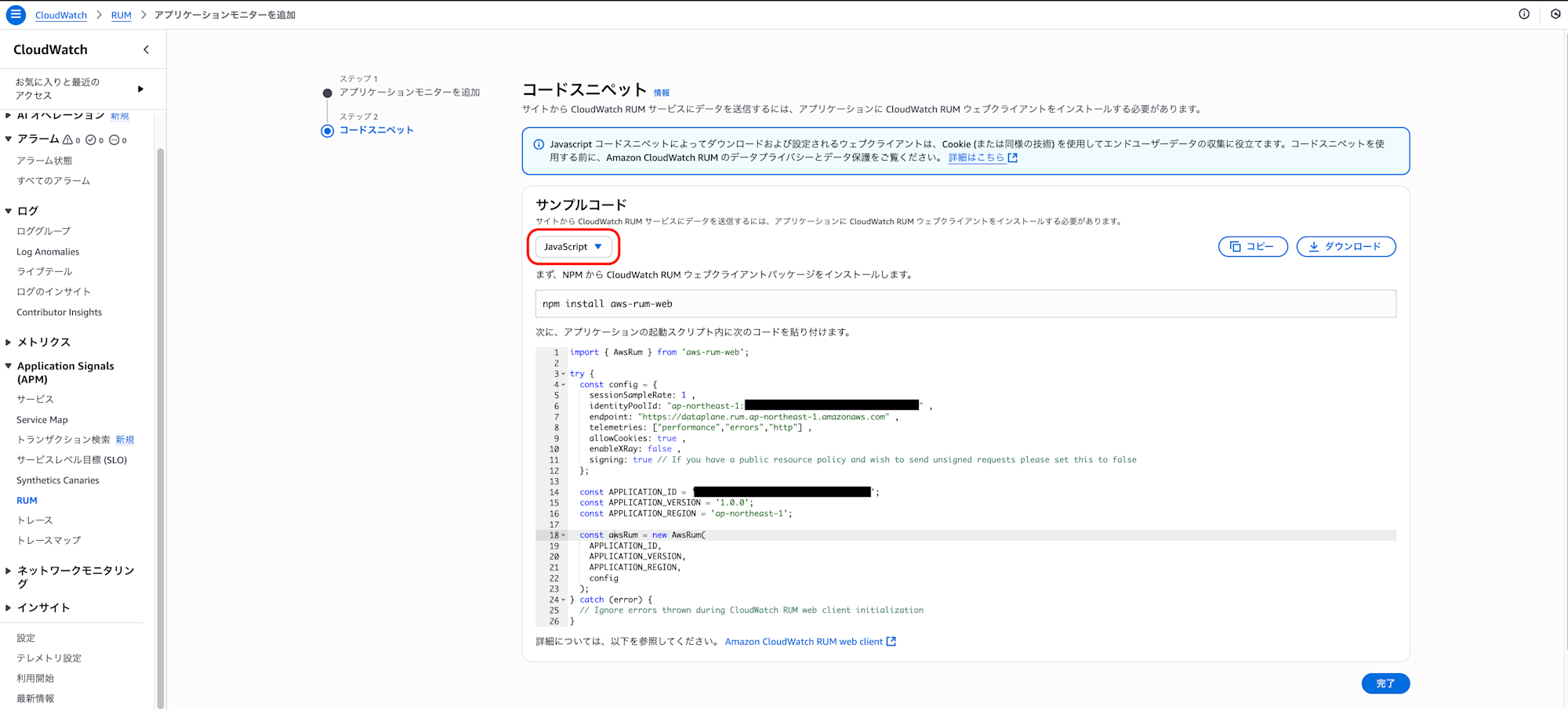Click code line 7 endpoint URL text

pyautogui.click(x=765, y=417)
